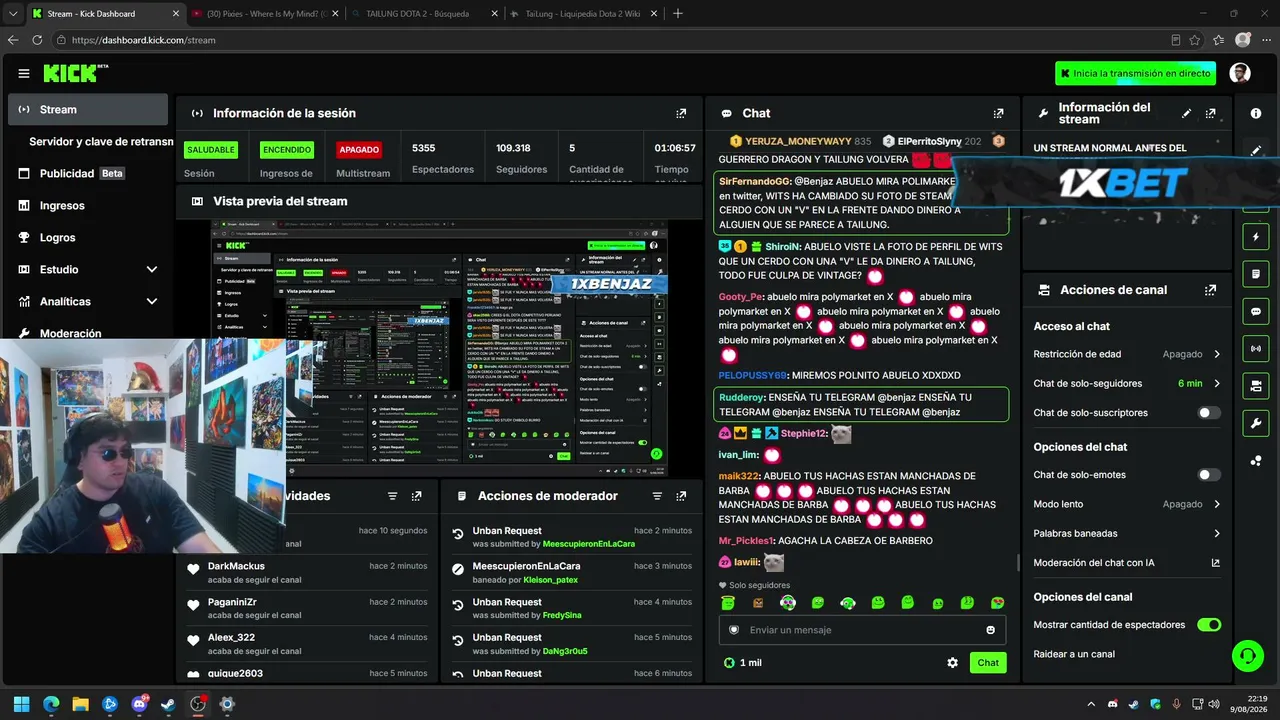The image size is (1280, 720).
Task: Click the stream preview thumbnail
Action: pyautogui.click(x=440, y=349)
